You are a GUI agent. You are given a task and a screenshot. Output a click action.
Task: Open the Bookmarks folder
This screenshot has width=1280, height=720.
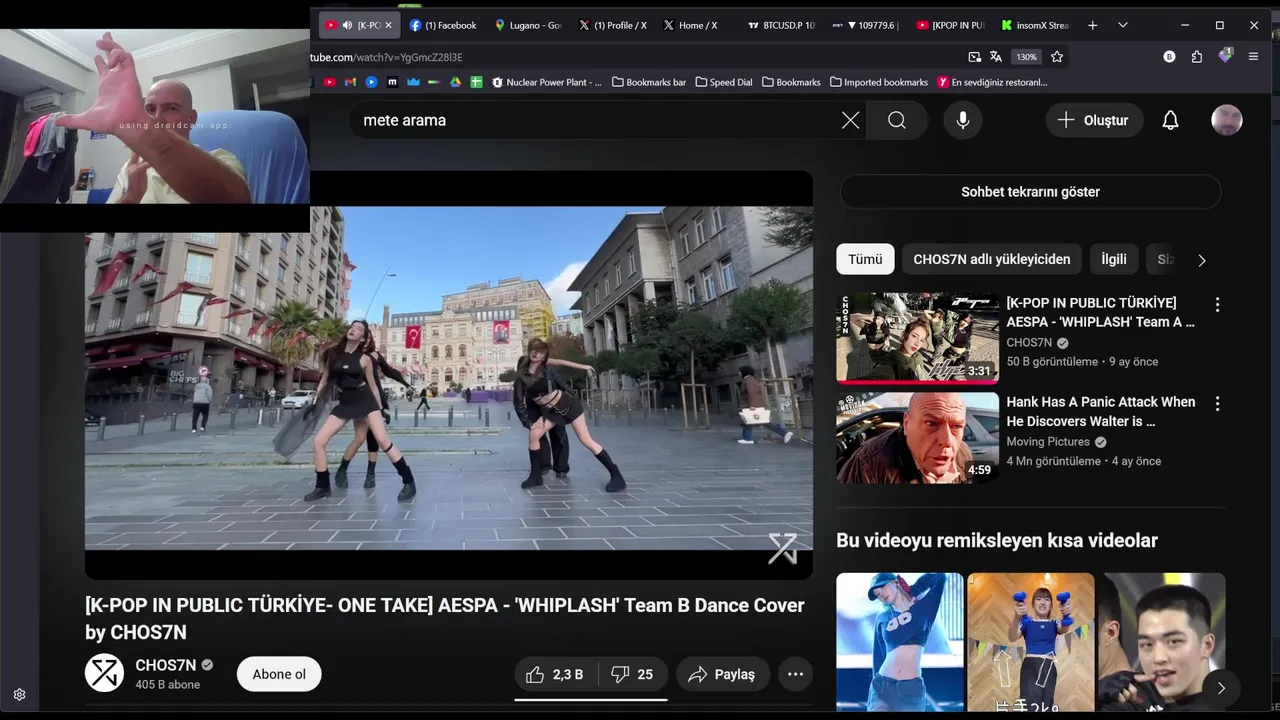click(x=791, y=82)
